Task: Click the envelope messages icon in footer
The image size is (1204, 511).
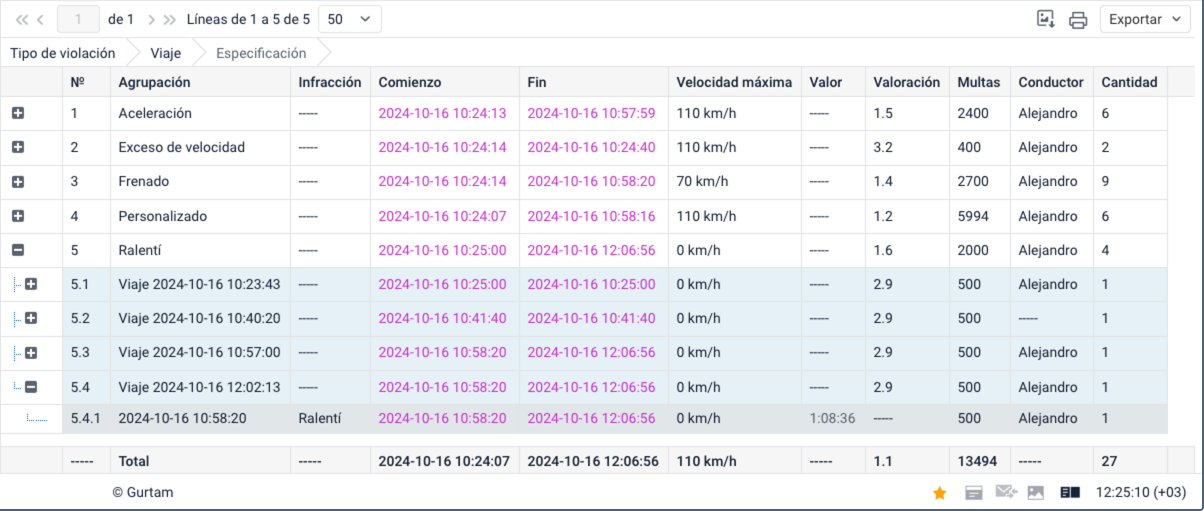Action: tap(1005, 492)
